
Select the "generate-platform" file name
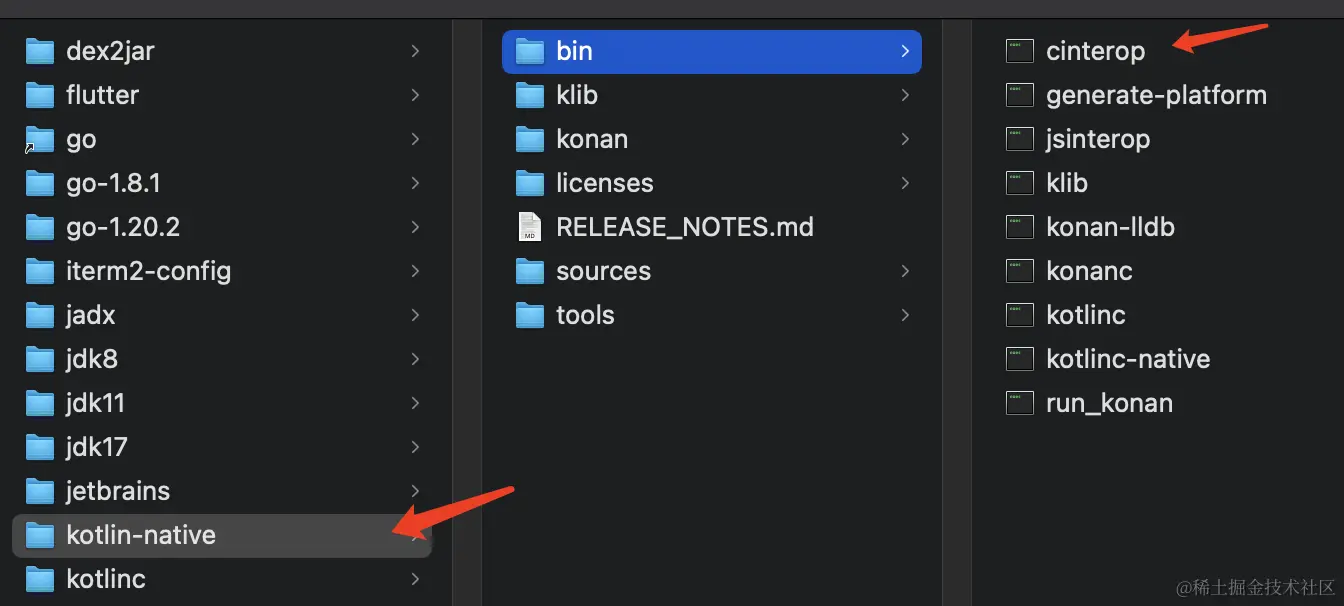[1157, 95]
